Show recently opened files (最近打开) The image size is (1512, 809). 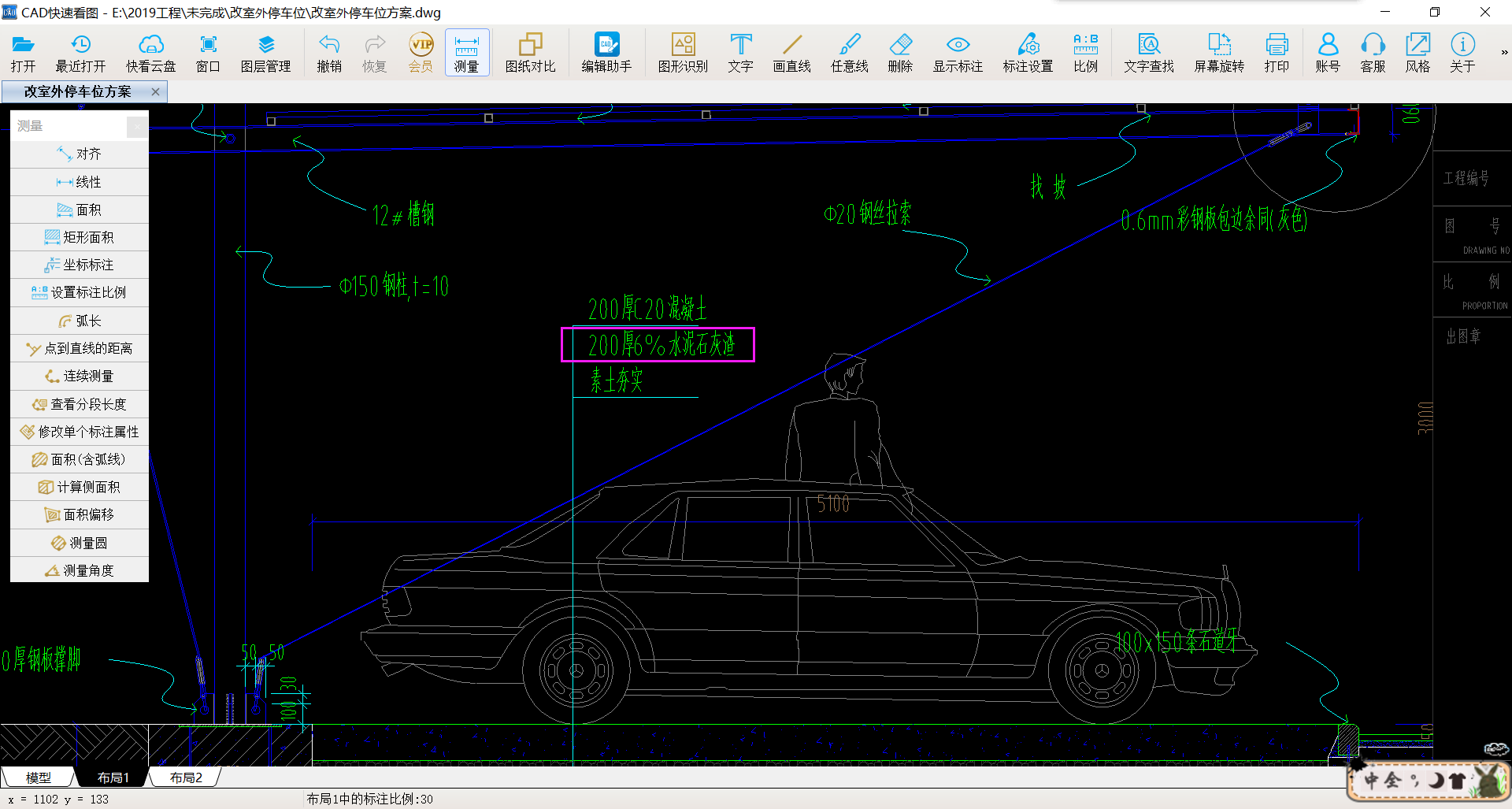(x=80, y=54)
